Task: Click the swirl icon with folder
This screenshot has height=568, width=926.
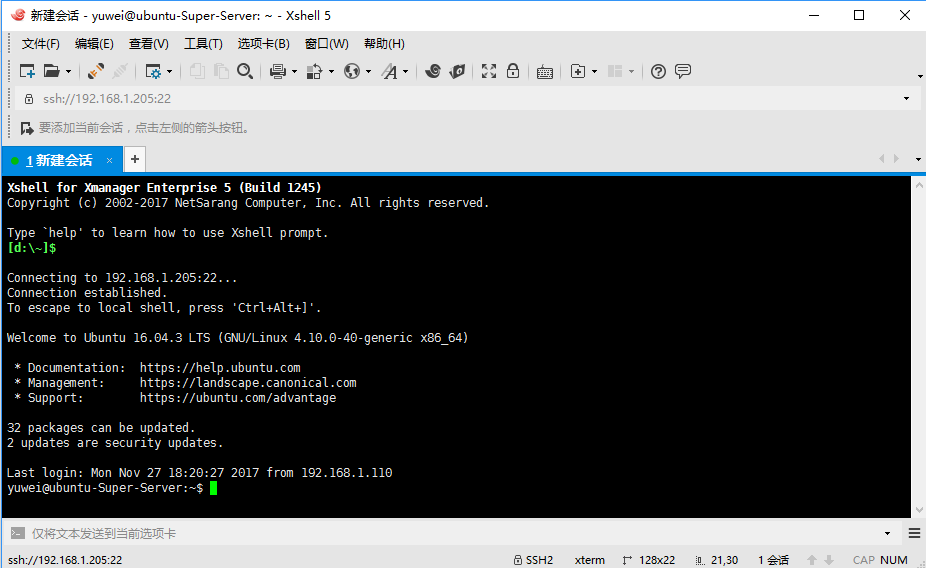Action: [458, 71]
